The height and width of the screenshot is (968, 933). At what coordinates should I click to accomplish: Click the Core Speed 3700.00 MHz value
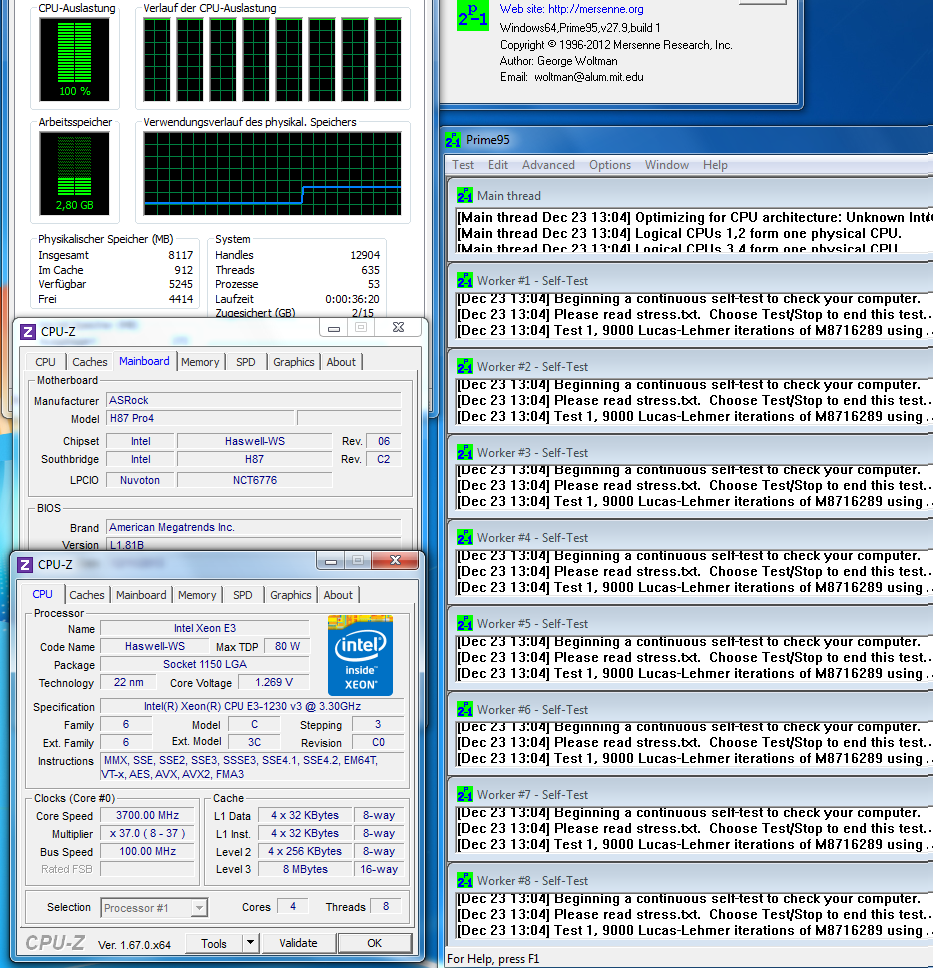pyautogui.click(x=148, y=816)
